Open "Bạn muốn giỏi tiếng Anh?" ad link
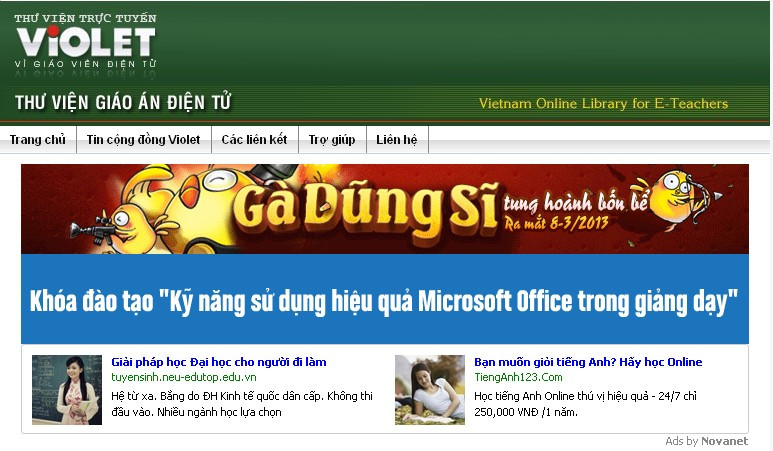773x451 pixels. (x=588, y=362)
